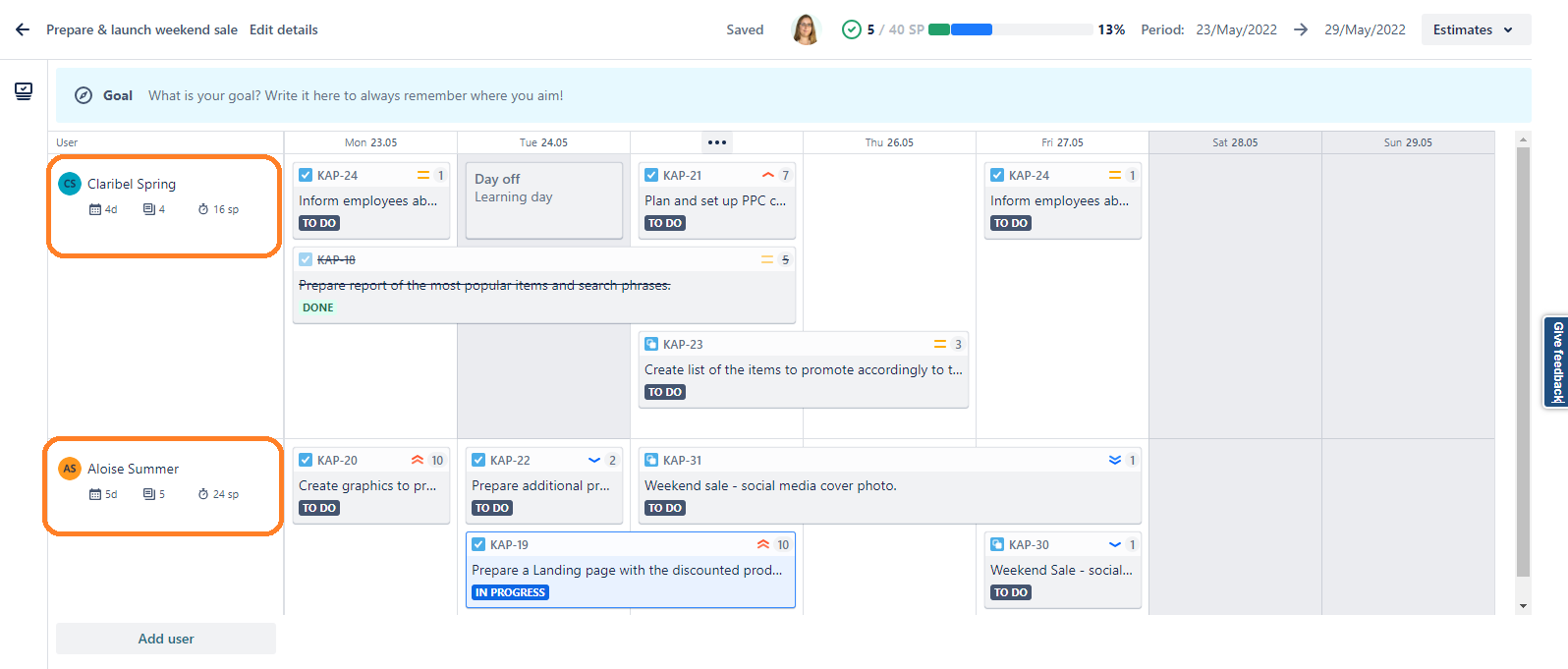Viewport: 1568px width, 669px height.
Task: Select the Tue 24.05 column header
Action: 543,142
